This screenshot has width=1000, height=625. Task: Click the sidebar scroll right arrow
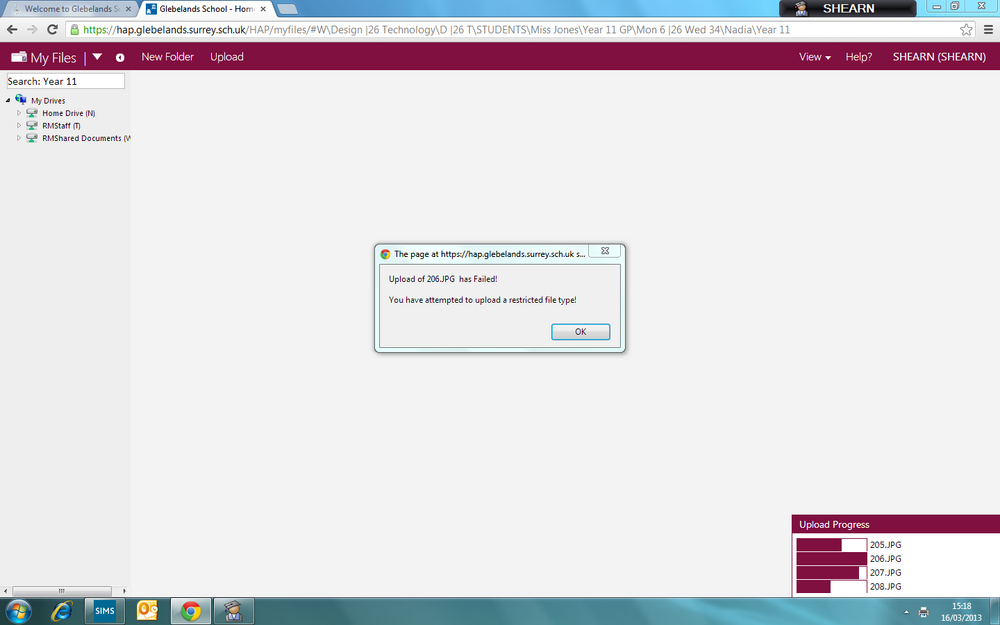124,591
